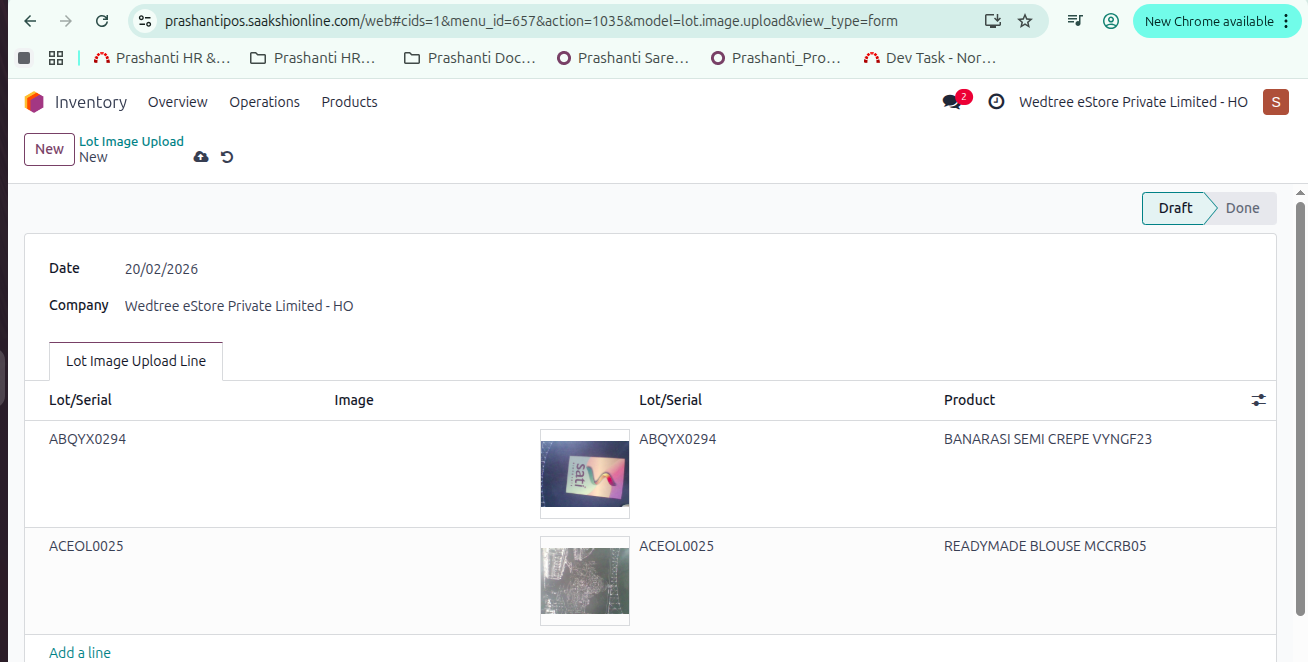
Task: Open the Products menu
Action: click(x=349, y=102)
